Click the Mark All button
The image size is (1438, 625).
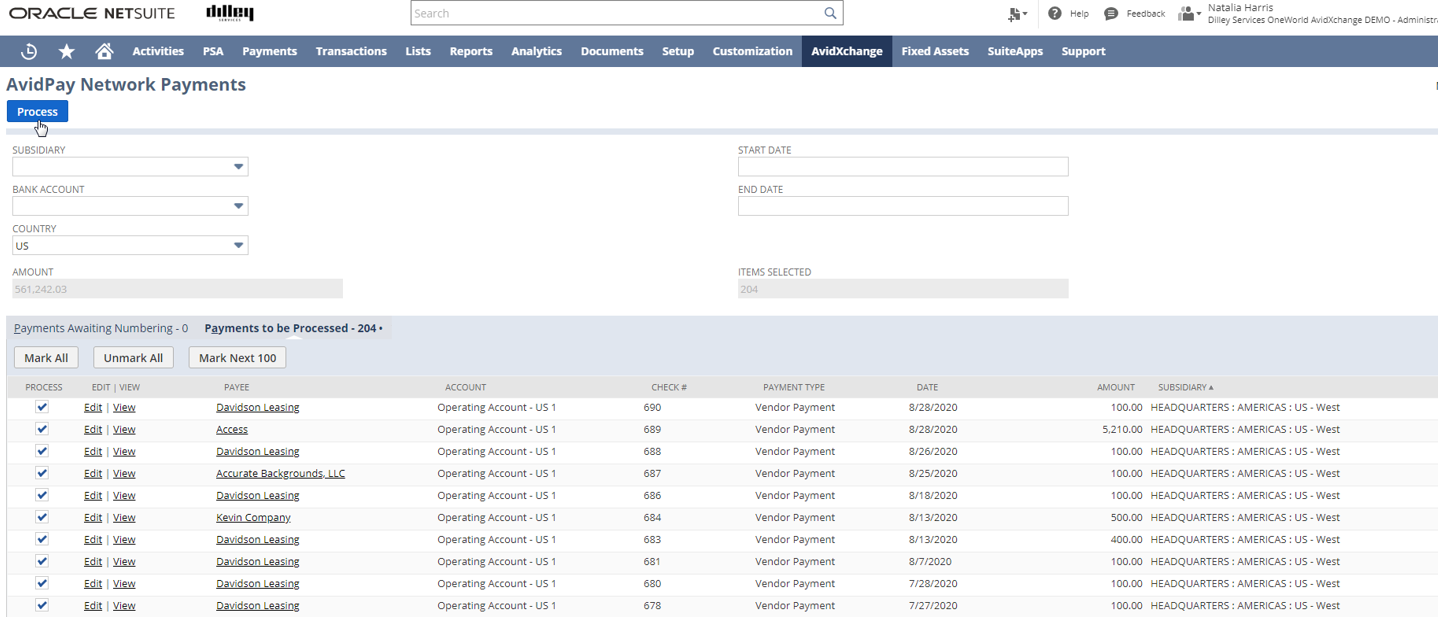46,358
